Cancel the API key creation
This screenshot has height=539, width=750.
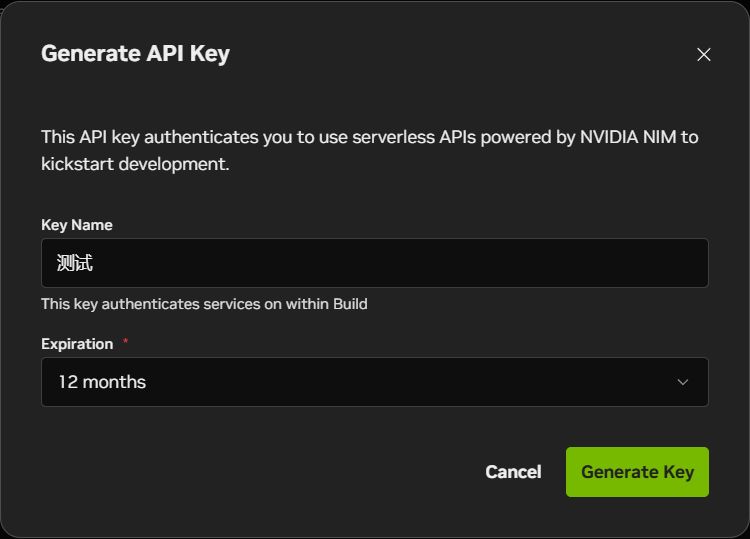[513, 472]
